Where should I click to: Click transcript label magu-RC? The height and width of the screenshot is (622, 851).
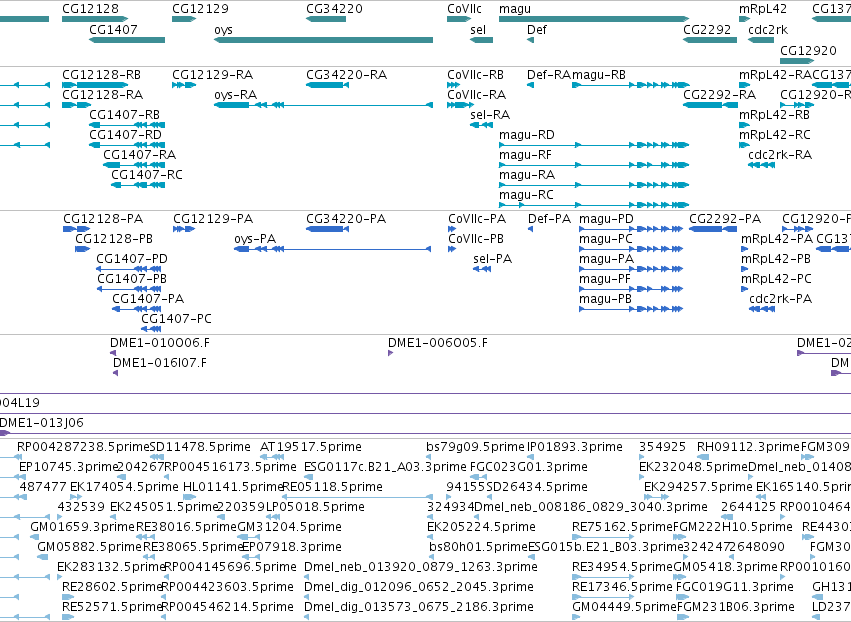pyautogui.click(x=526, y=195)
